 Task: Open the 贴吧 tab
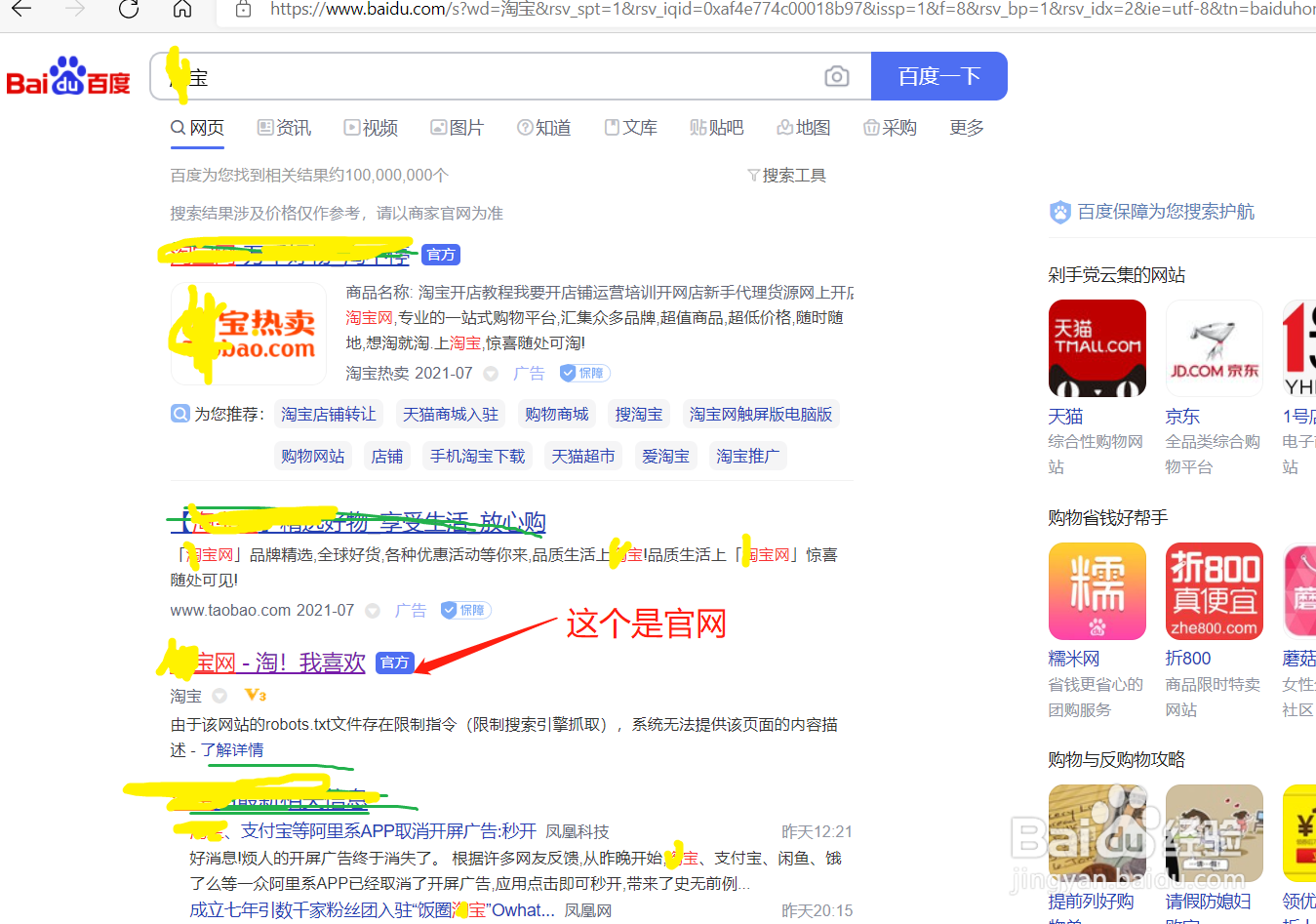pyautogui.click(x=717, y=128)
